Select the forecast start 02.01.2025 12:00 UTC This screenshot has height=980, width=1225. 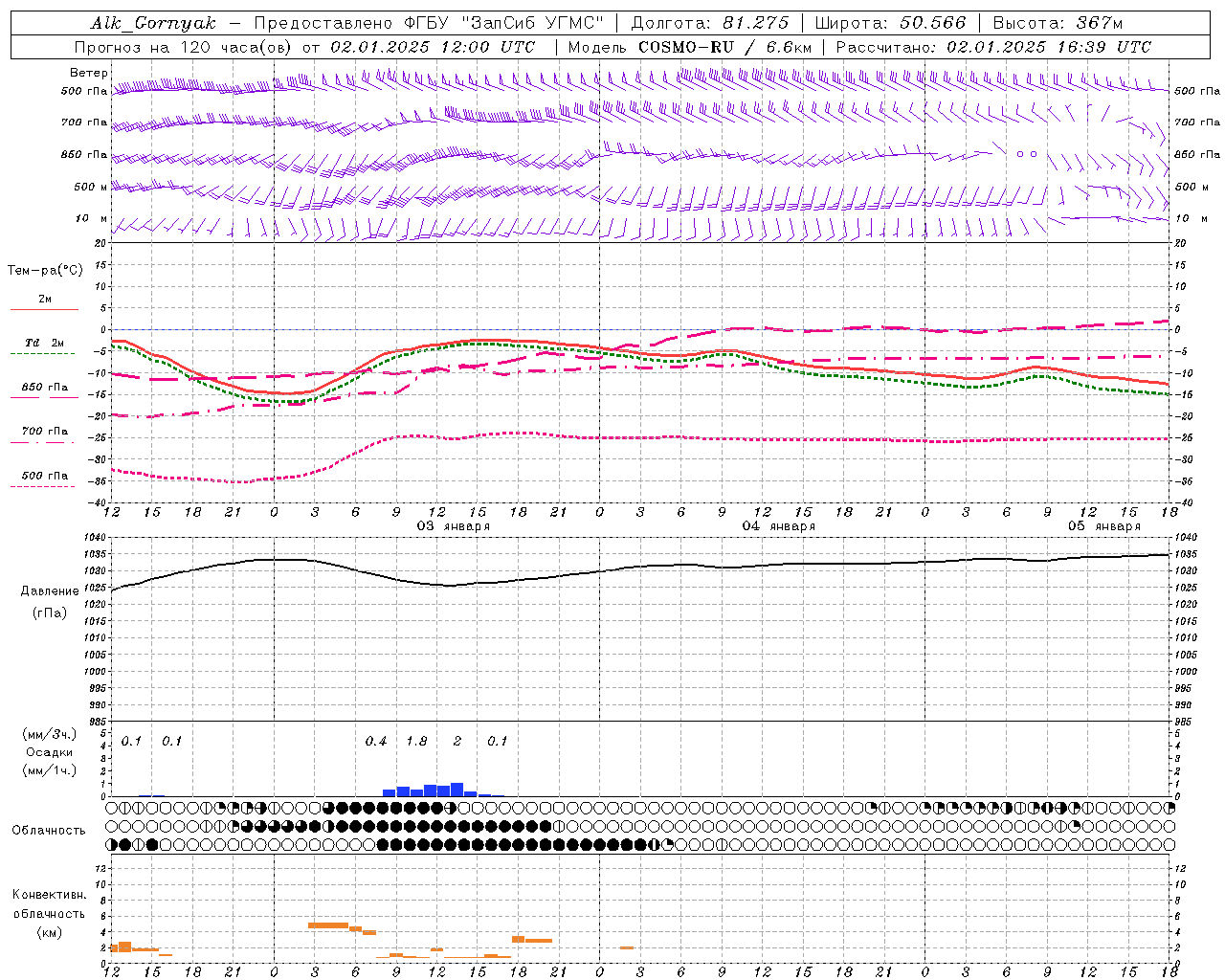click(x=433, y=47)
